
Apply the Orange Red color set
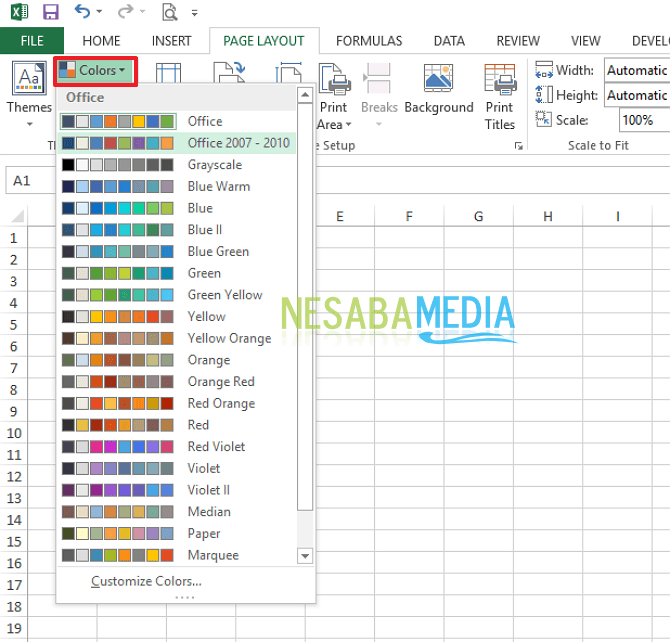(176, 381)
